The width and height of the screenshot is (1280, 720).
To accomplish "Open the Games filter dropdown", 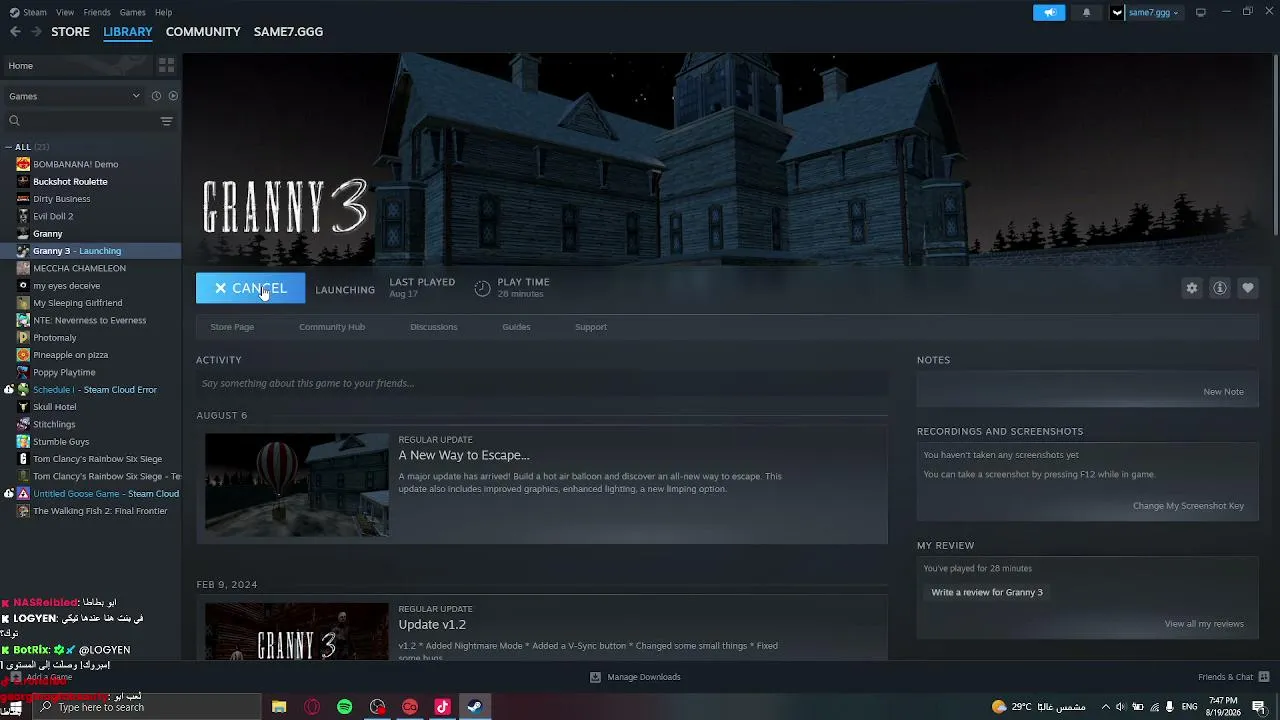I will 74,96.
